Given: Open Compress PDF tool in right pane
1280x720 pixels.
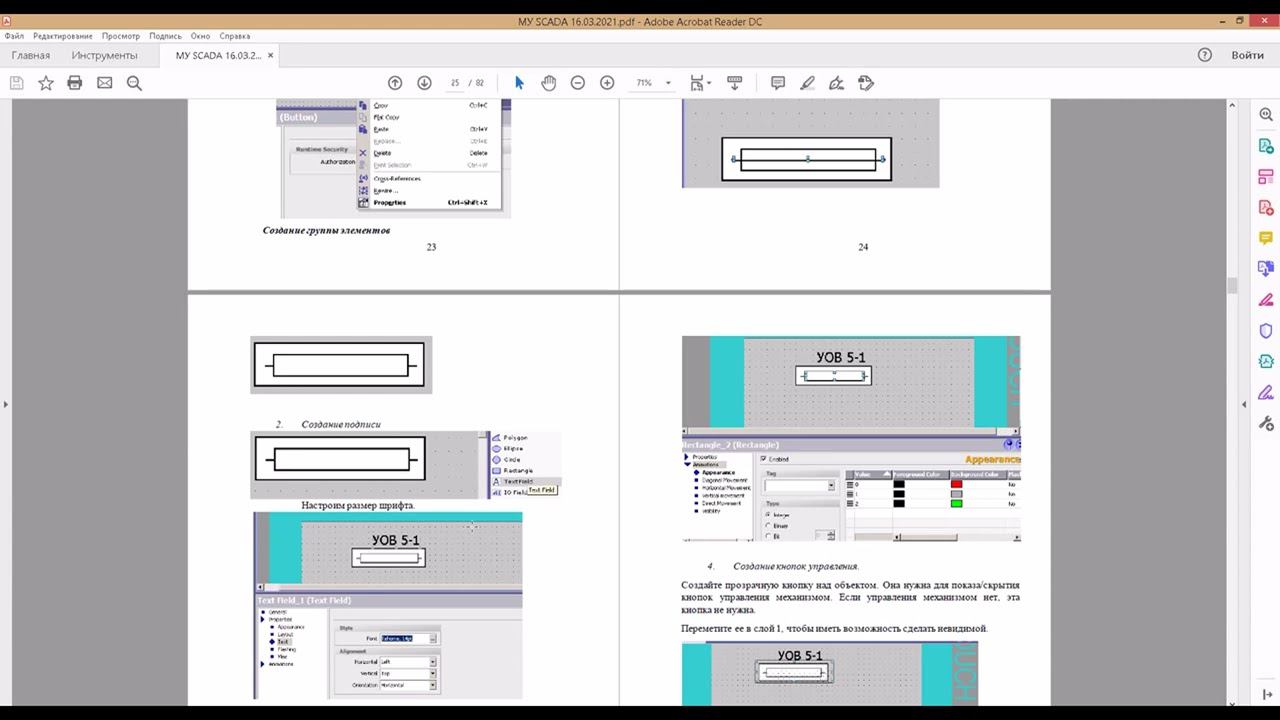Looking at the screenshot, I should 1266,361.
